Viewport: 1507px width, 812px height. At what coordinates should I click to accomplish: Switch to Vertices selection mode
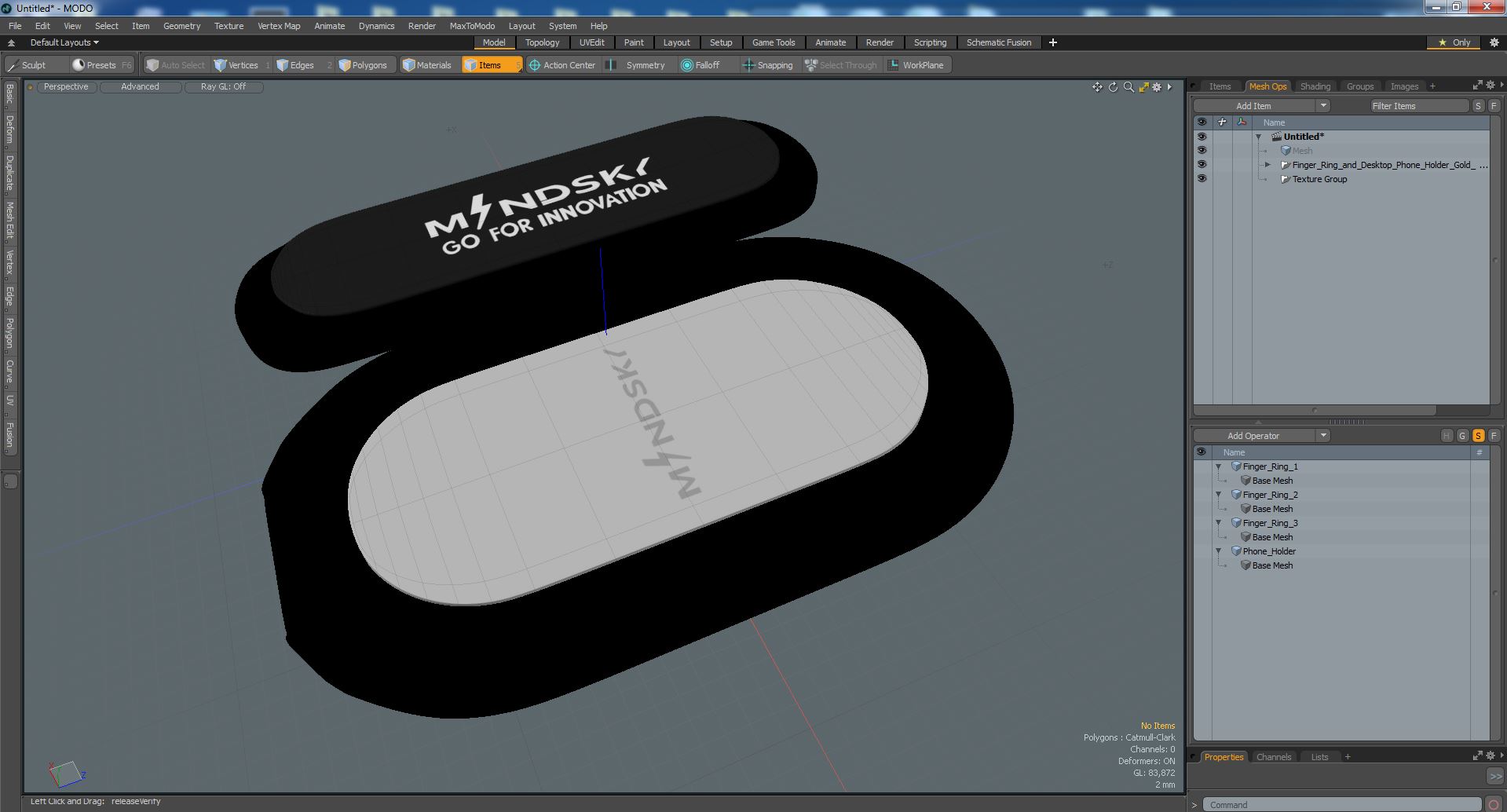[242, 65]
